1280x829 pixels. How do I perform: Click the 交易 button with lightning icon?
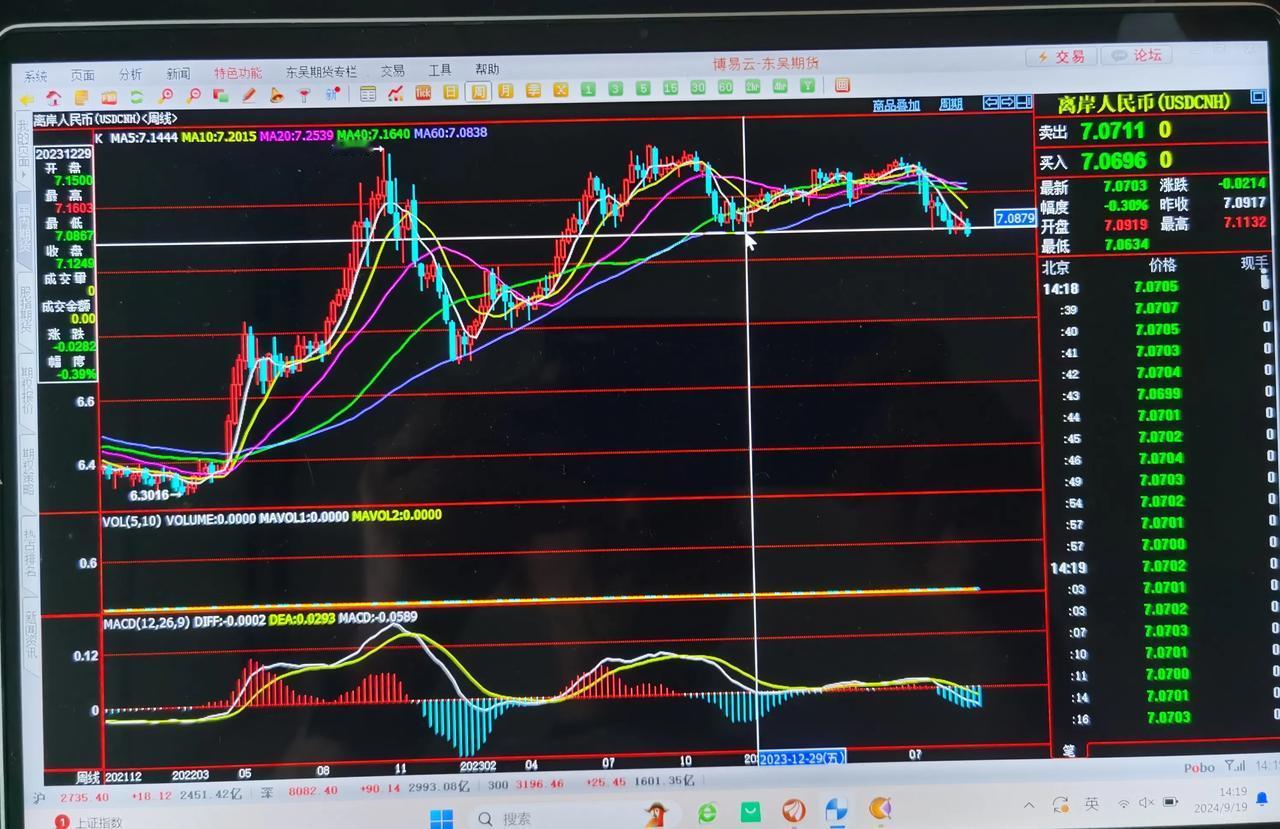[1061, 57]
